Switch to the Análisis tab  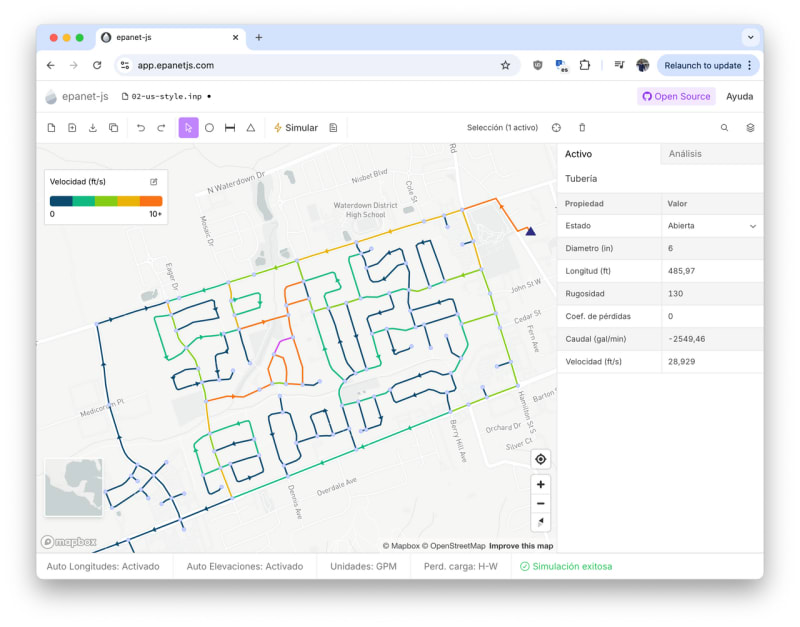[x=685, y=154]
